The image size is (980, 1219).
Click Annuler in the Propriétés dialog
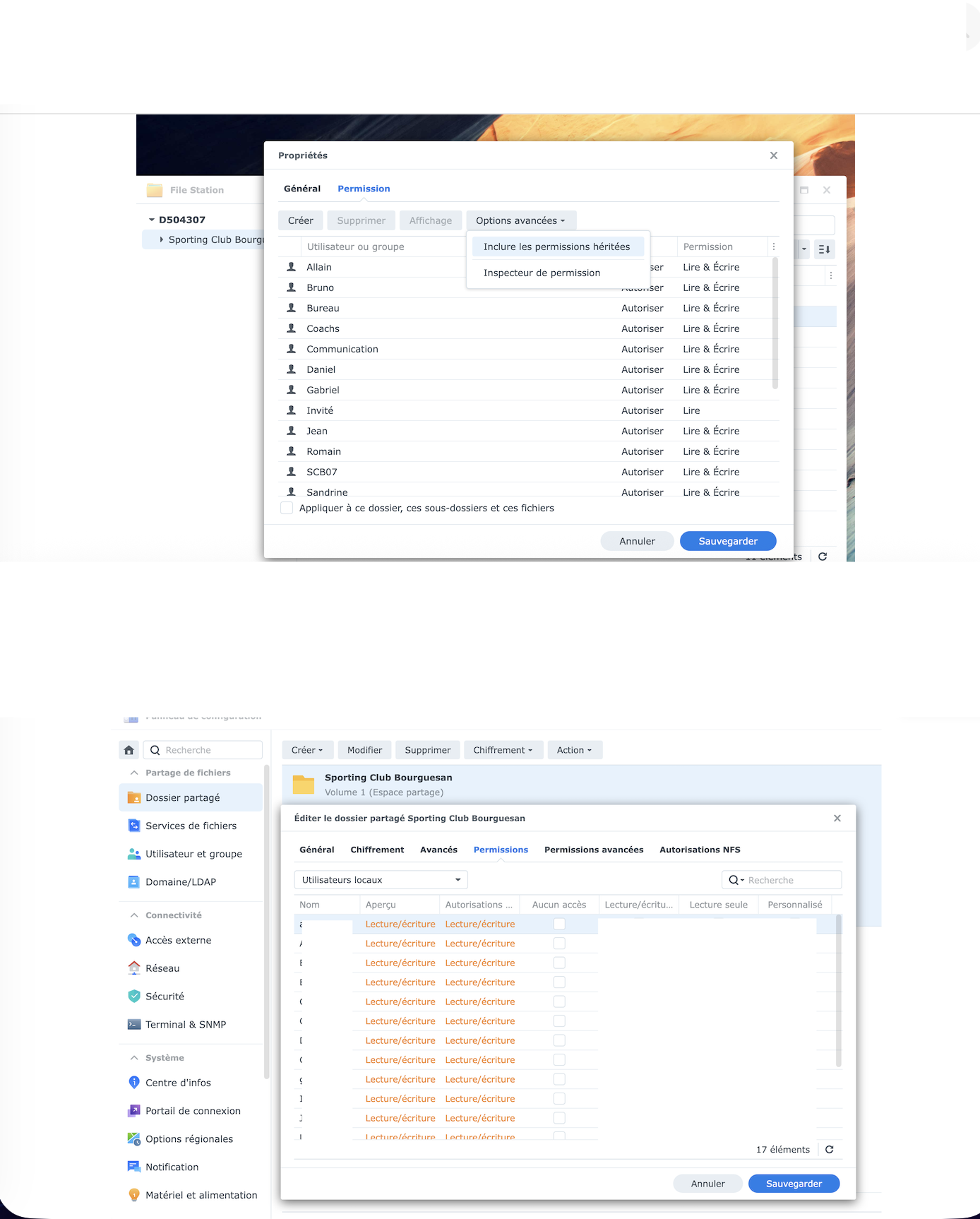637,541
